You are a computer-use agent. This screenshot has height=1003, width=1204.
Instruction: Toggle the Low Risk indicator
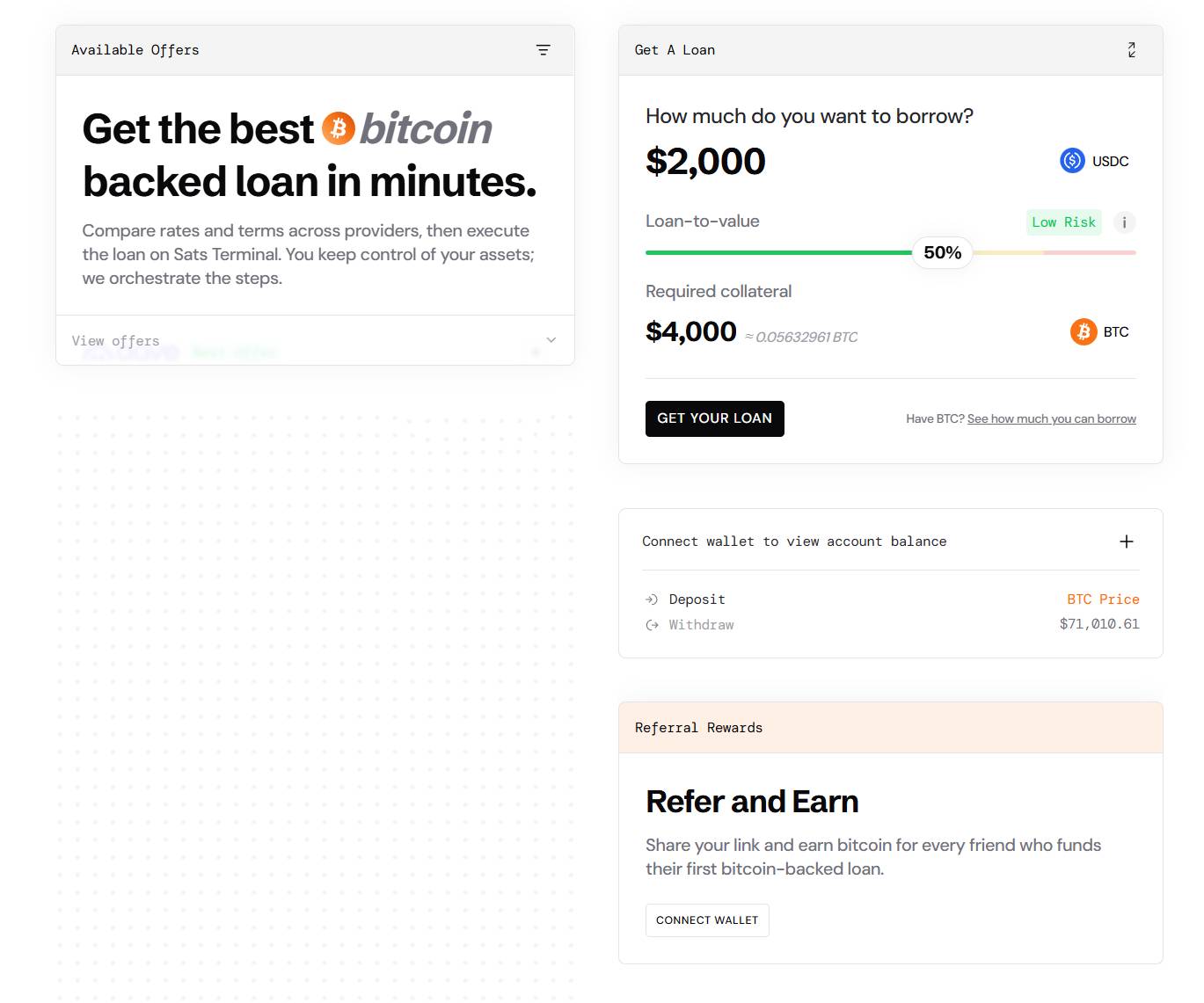click(1064, 222)
